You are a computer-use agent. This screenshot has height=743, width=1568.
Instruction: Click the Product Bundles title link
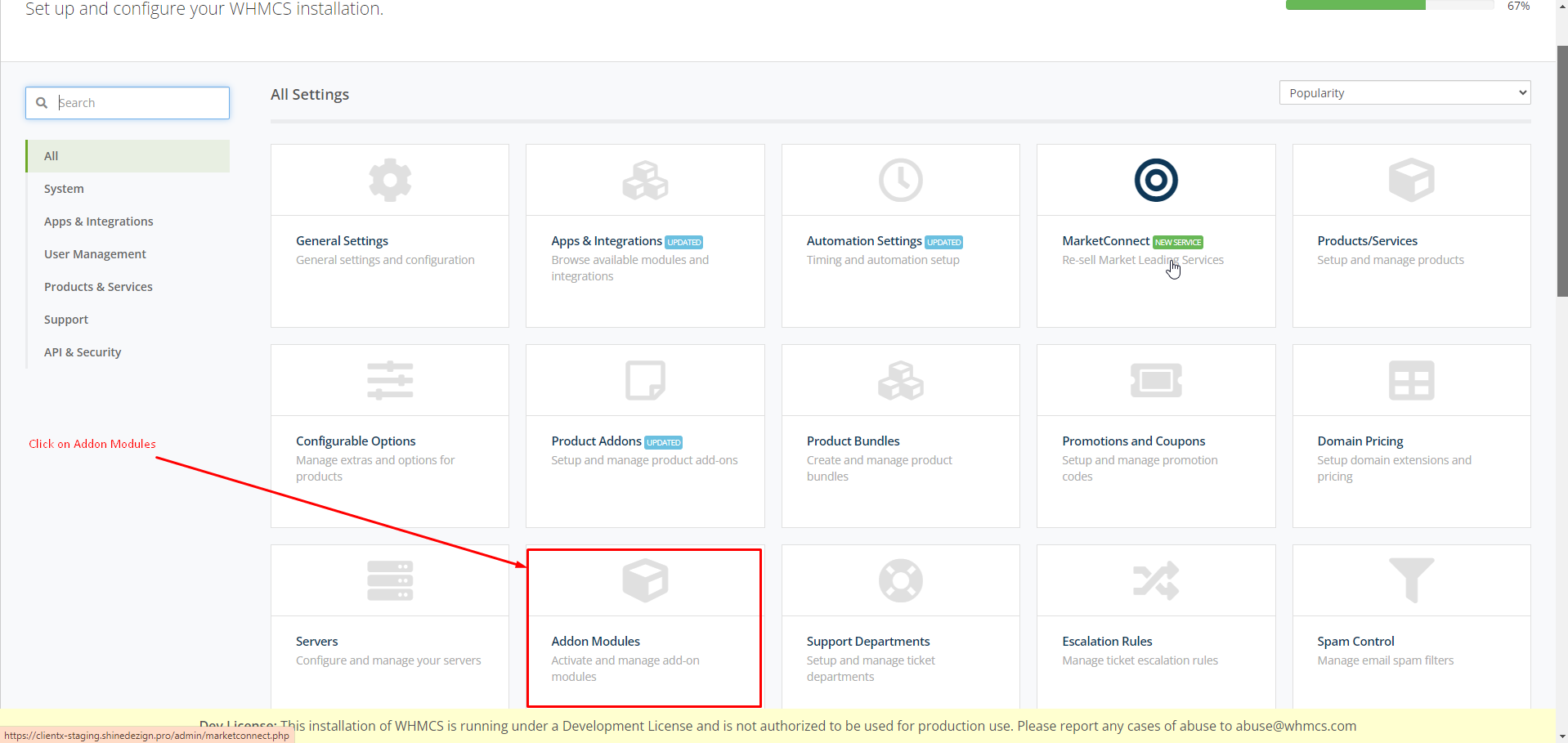click(853, 441)
